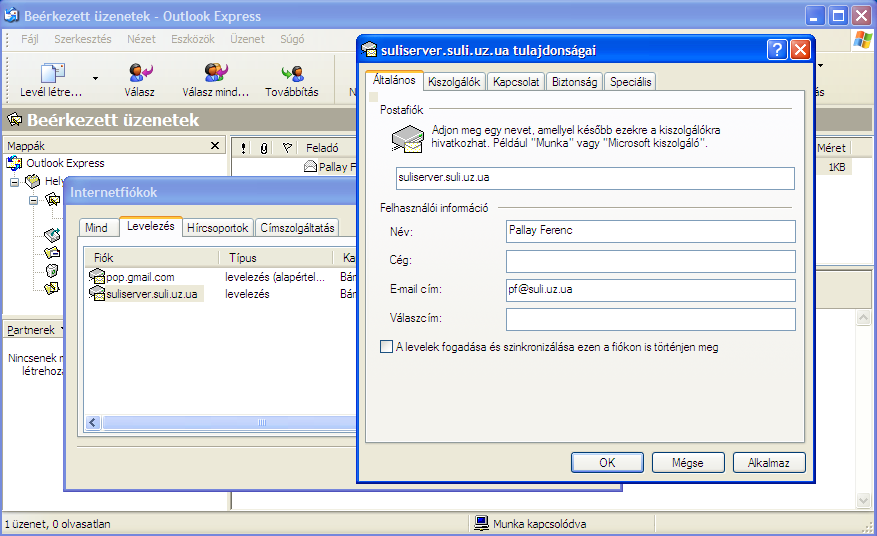Click the Válasz reply icon
The height and width of the screenshot is (536, 877).
point(139,73)
